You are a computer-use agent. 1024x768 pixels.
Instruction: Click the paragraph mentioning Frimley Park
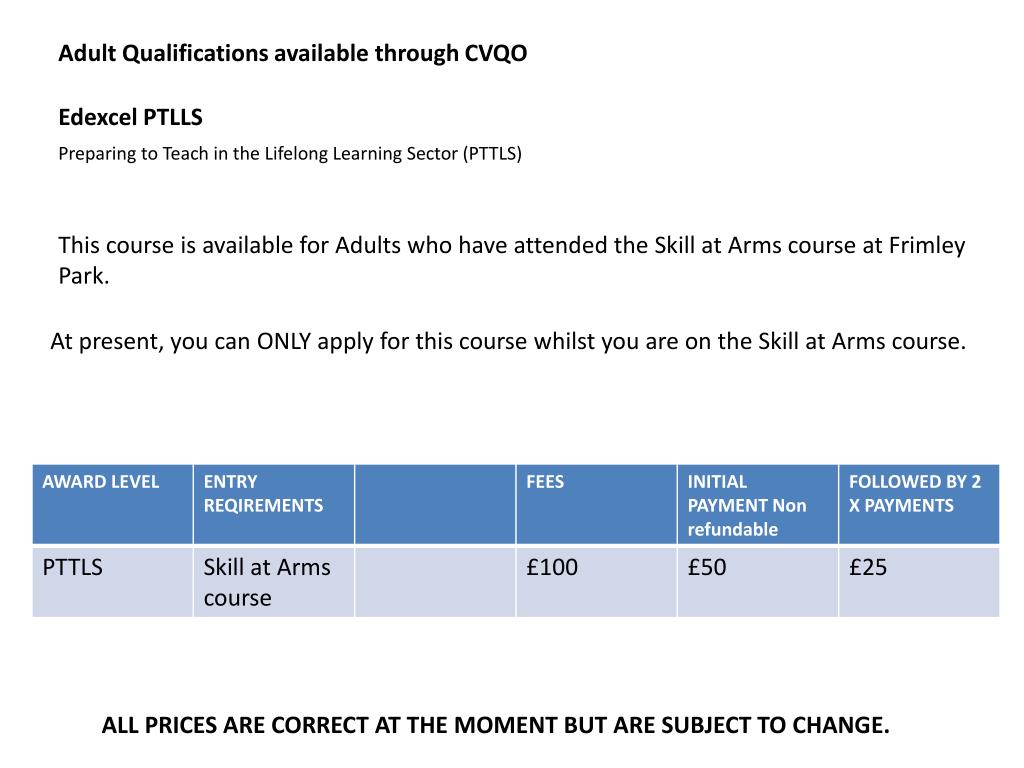[511, 261]
